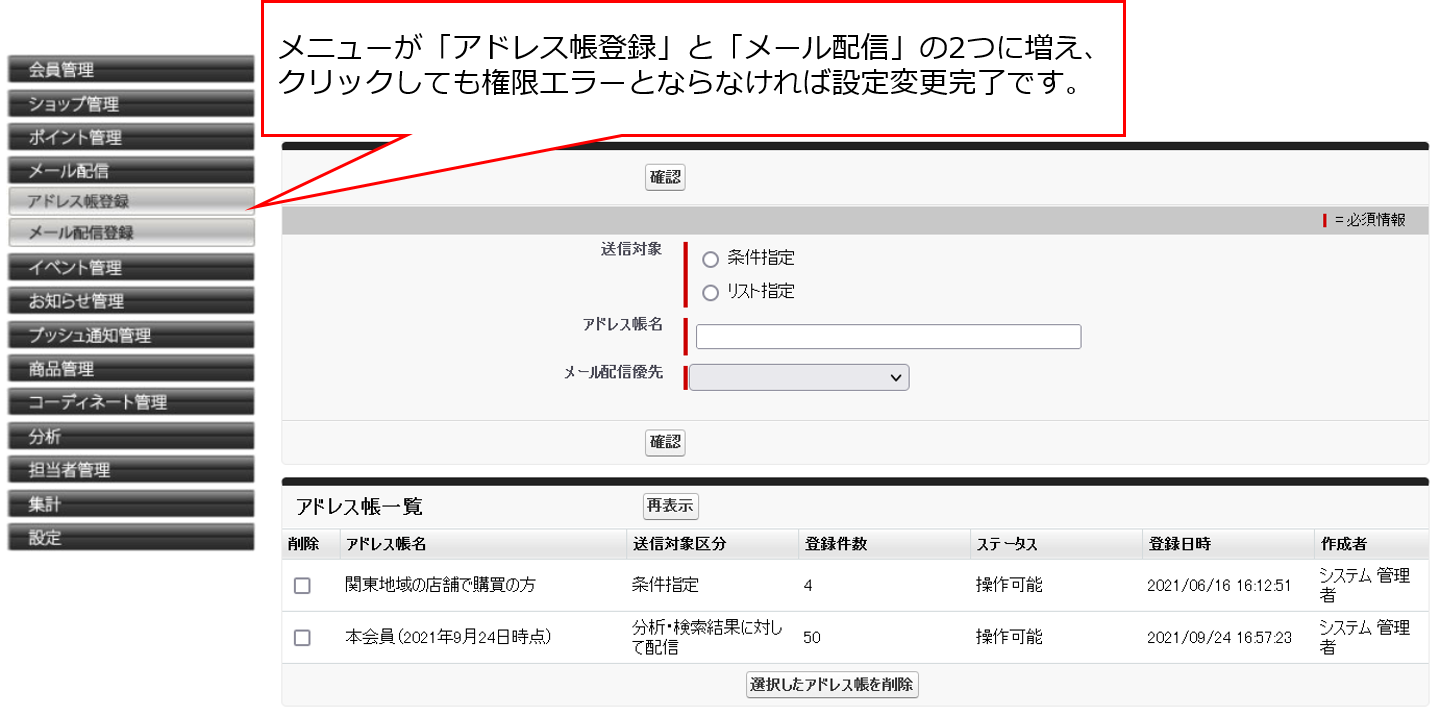Image resolution: width=1440 pixels, height=716 pixels.
Task: Open the 分析 menu
Action: coord(130,437)
